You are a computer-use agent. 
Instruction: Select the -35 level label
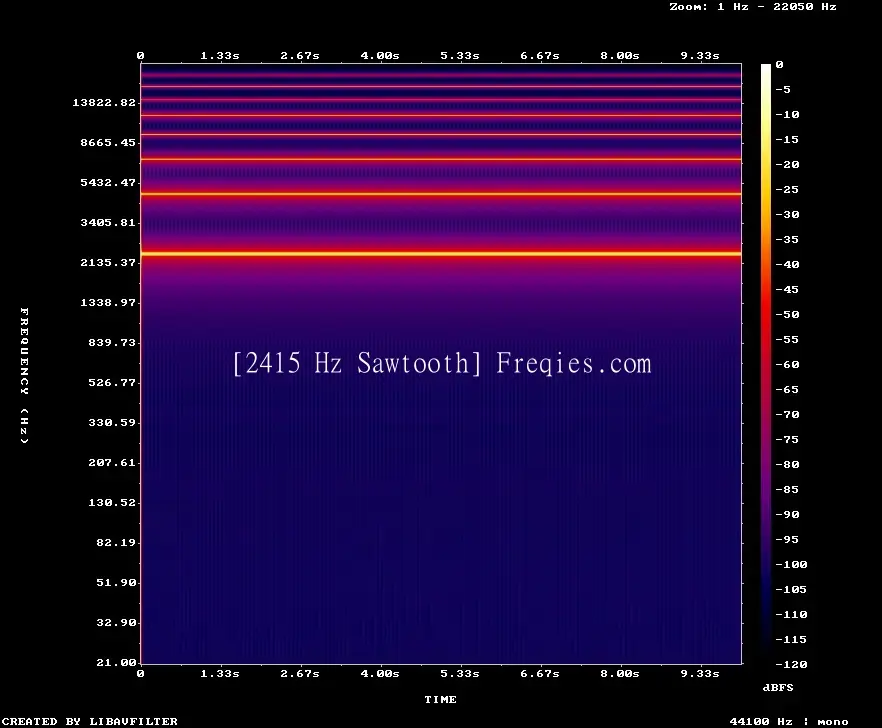(787, 239)
